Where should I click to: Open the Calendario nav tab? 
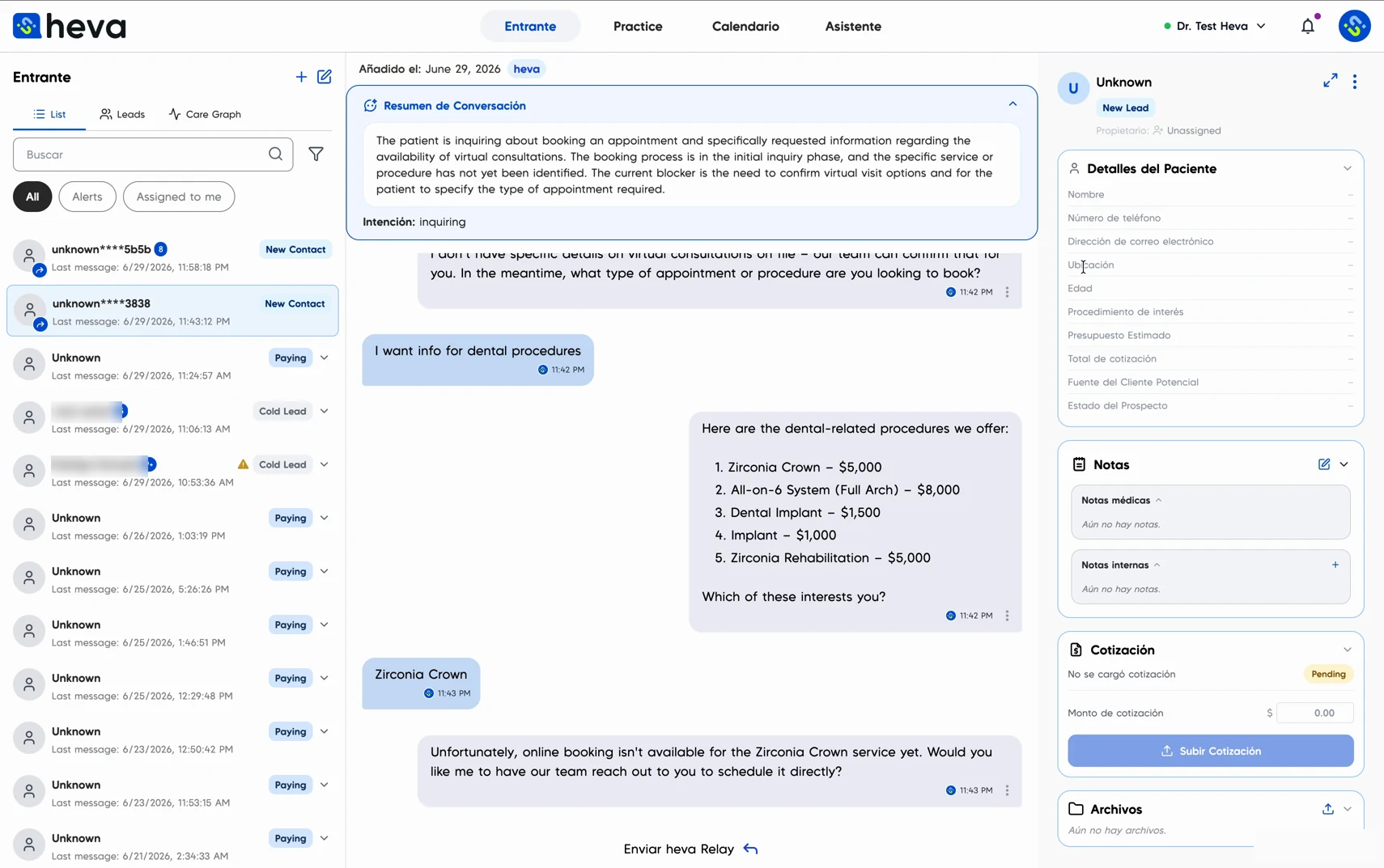(x=745, y=26)
